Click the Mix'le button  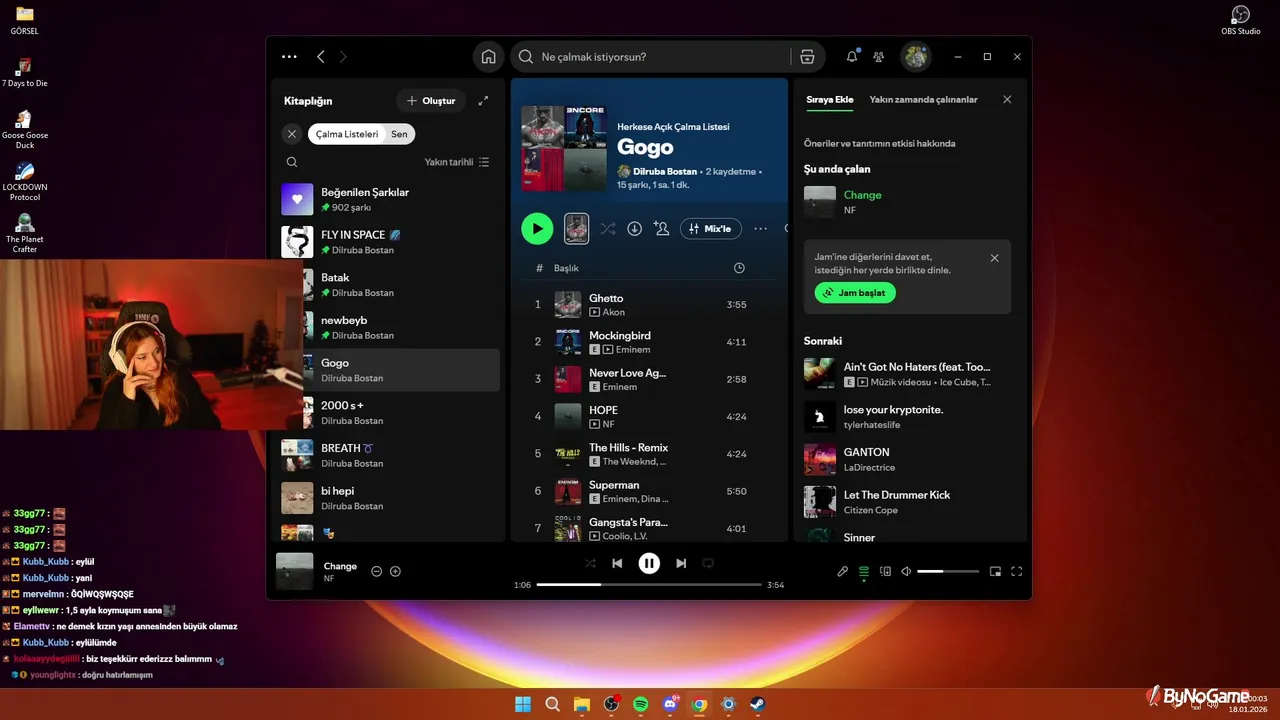pos(711,229)
